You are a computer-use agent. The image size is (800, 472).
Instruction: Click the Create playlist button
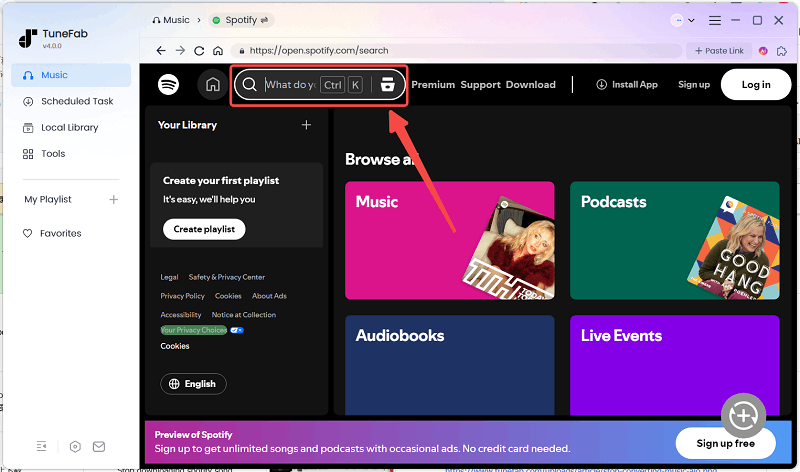point(204,229)
